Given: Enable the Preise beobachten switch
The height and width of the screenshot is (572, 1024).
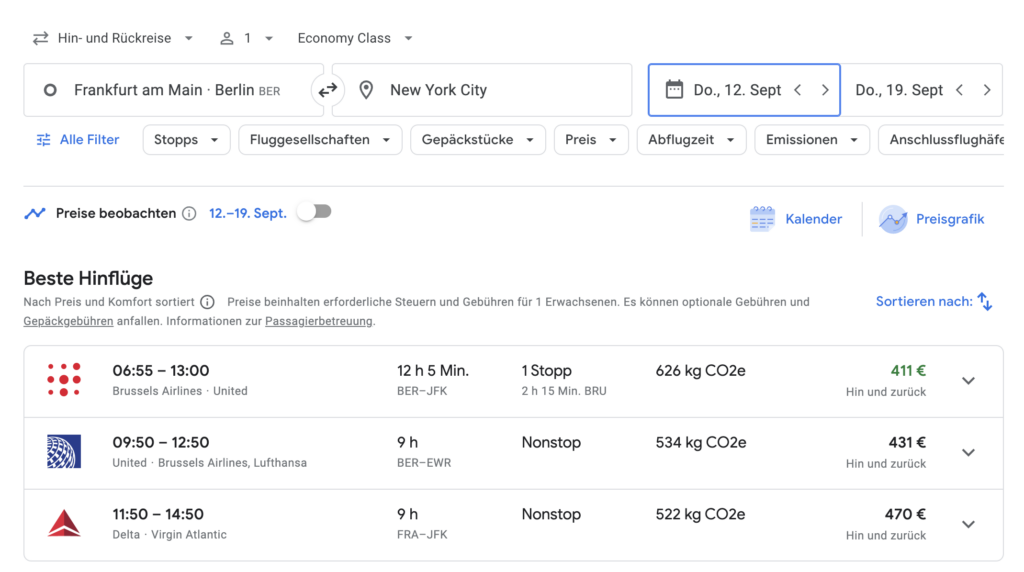Looking at the screenshot, I should 314,212.
